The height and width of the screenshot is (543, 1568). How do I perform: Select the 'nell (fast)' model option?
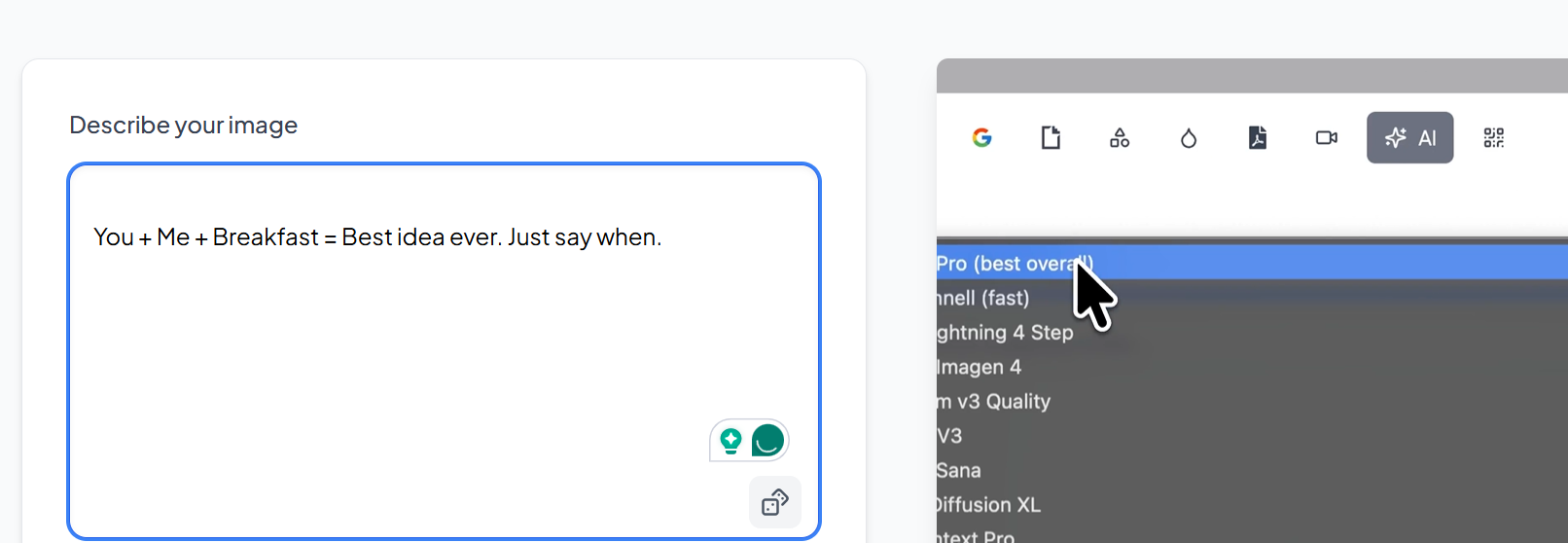pos(983,298)
